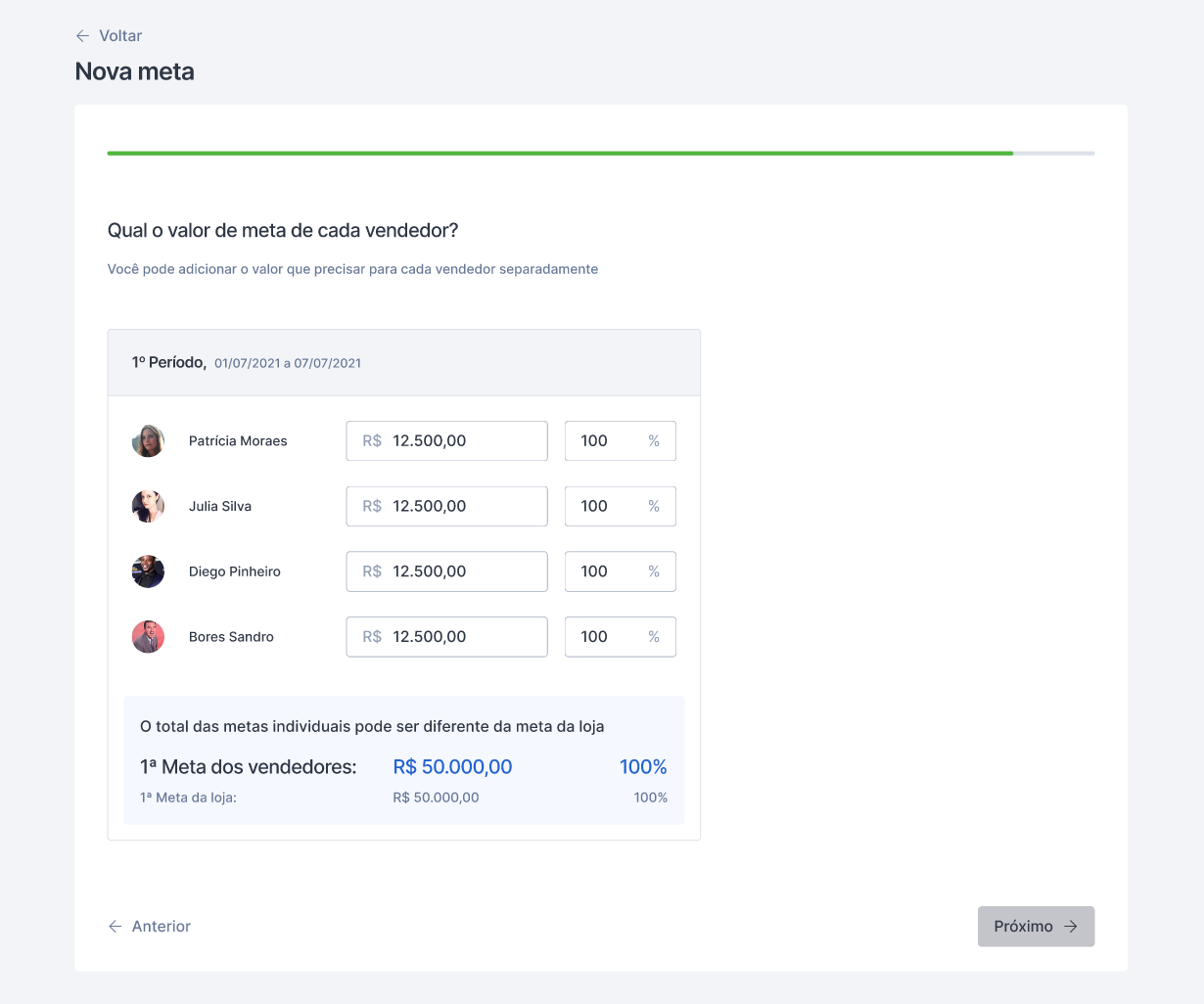Click Julia Silva's avatar photo
The height and width of the screenshot is (1004, 1204).
tap(148, 507)
